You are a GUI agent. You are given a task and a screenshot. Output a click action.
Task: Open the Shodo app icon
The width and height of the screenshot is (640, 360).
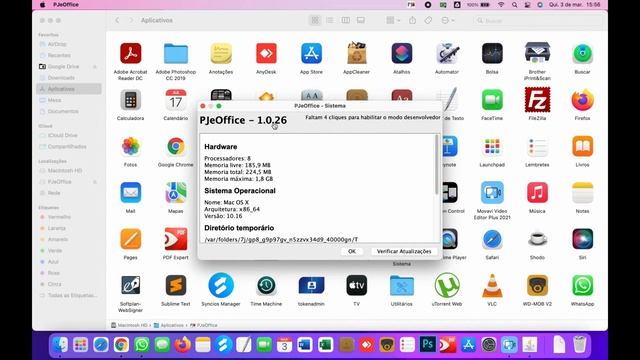[x=537, y=239]
